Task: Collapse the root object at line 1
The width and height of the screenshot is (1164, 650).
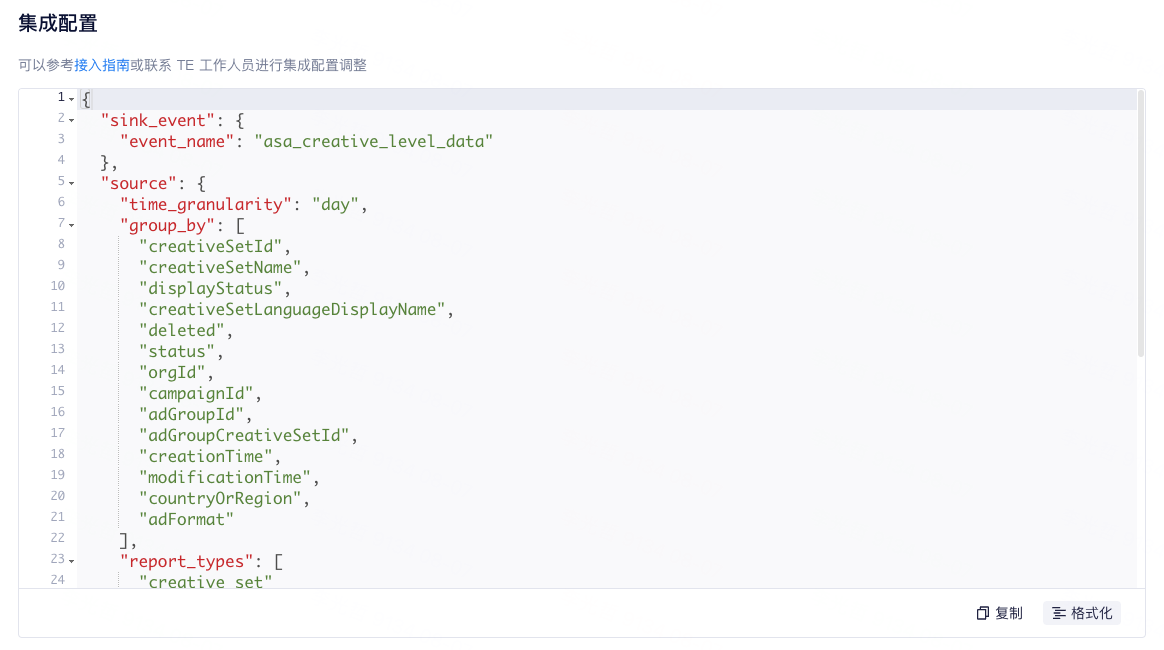Action: pos(72,99)
